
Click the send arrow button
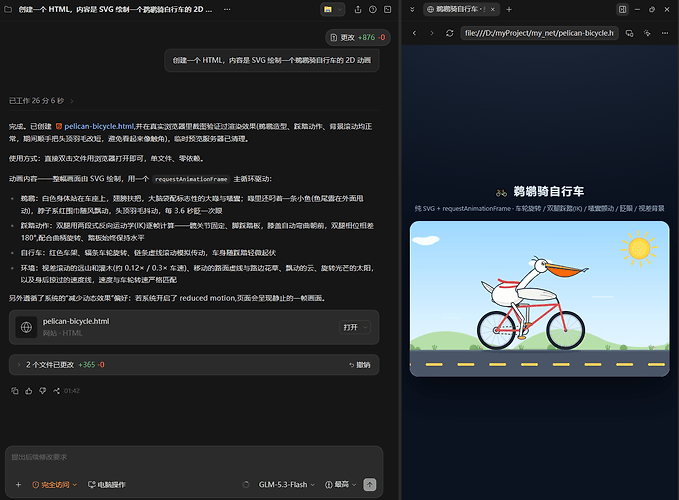tap(369, 484)
